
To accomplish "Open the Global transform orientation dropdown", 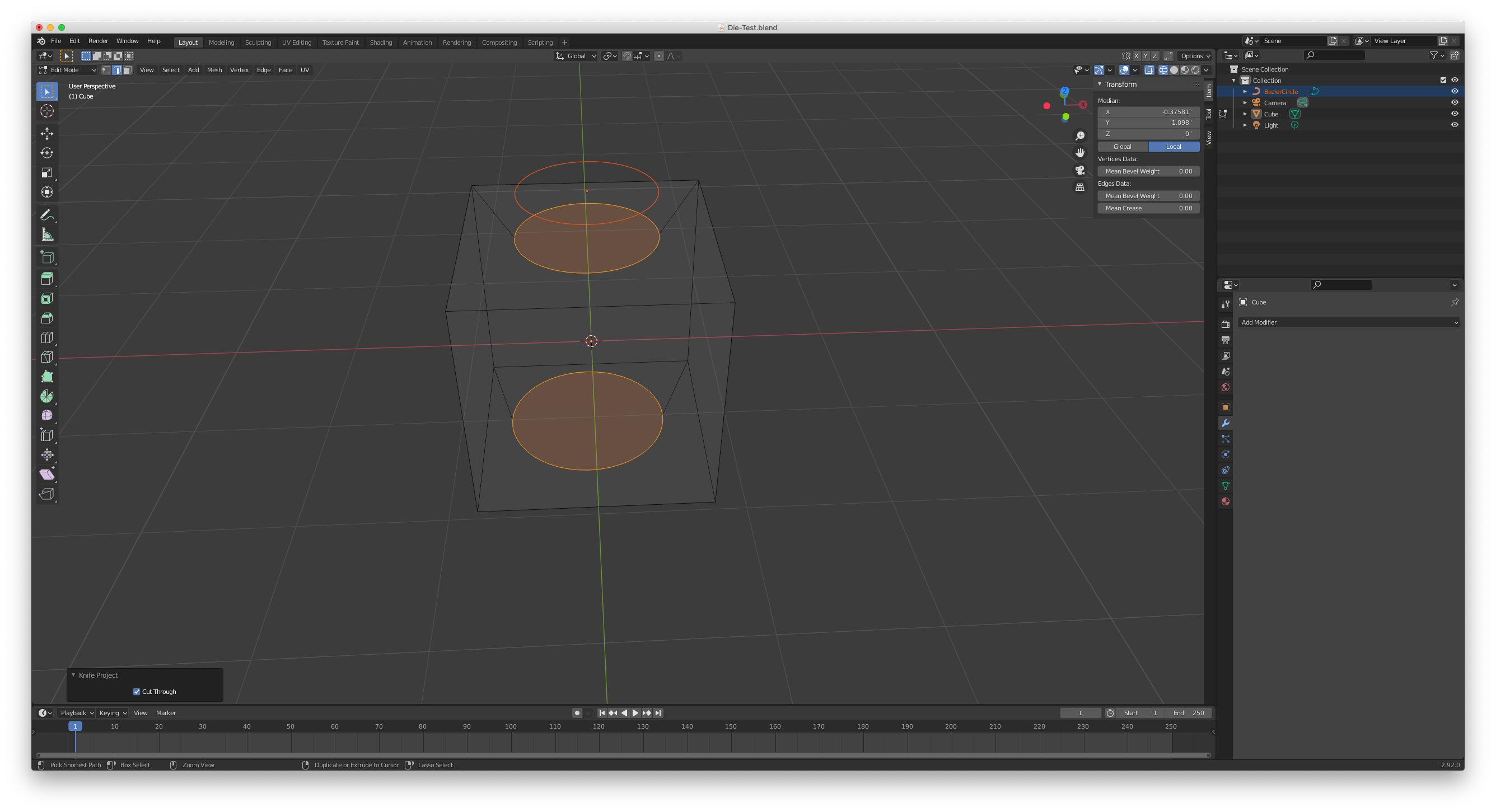I will tap(576, 57).
